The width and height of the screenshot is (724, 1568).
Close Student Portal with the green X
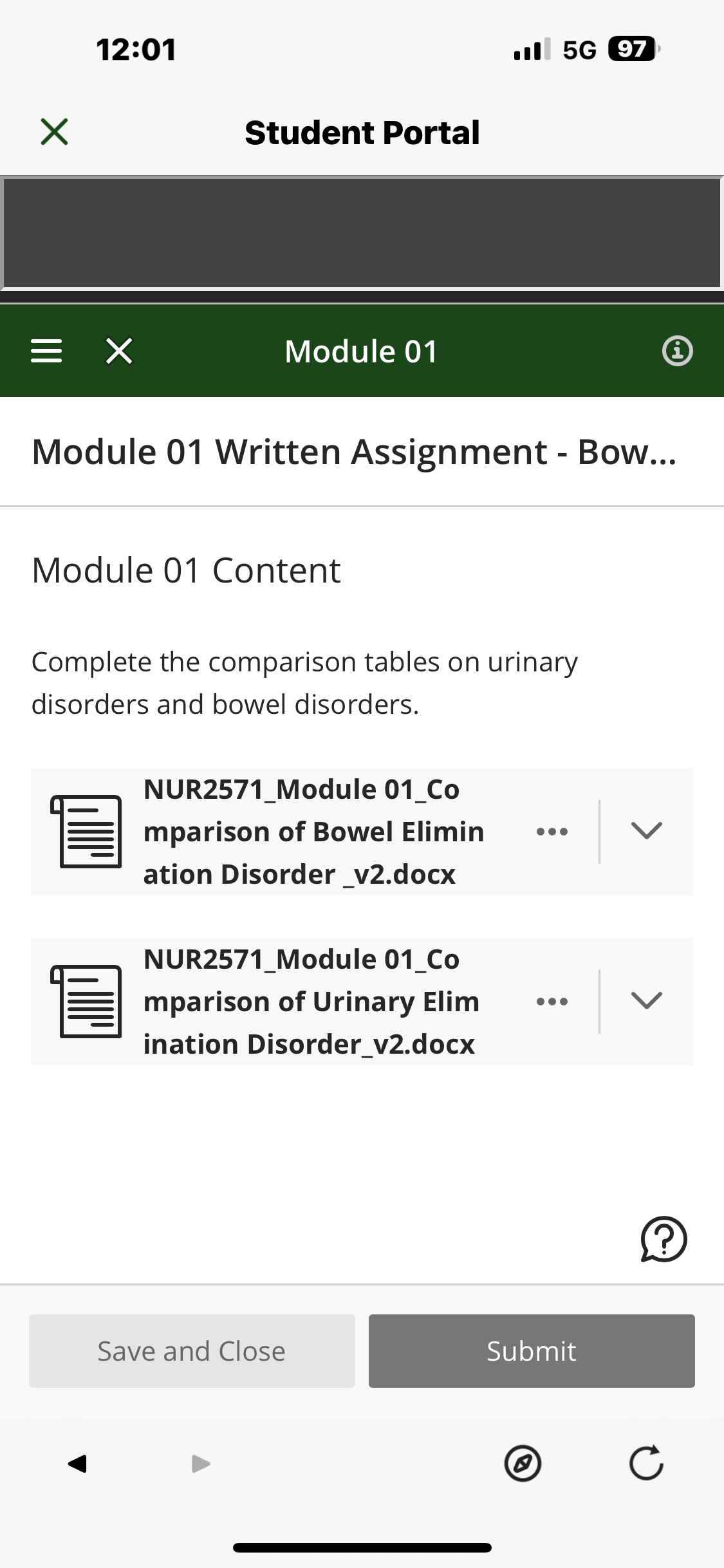coord(54,132)
